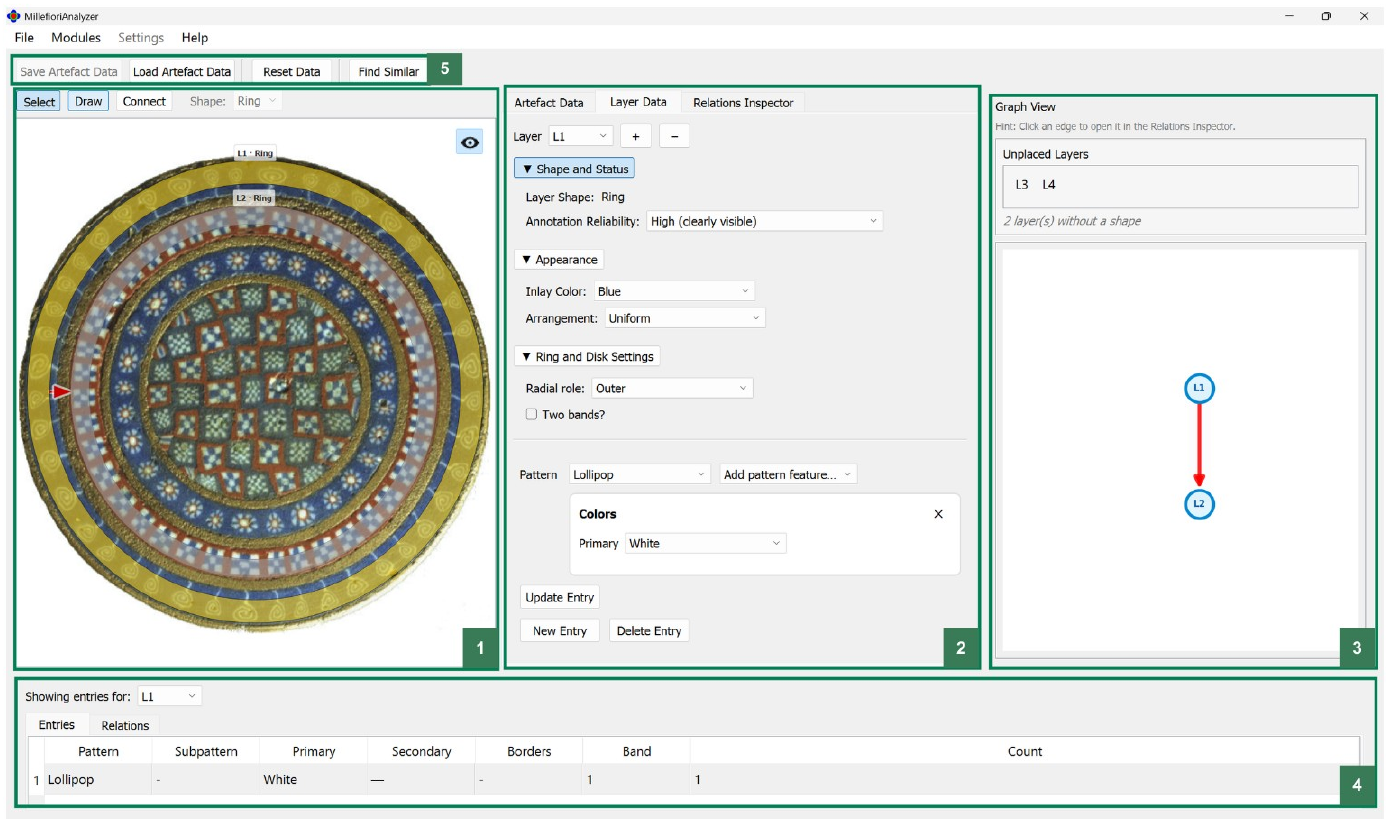1386x819 pixels.
Task: Click the MillefioriAnalyzer app icon in title bar
Action: tap(13, 16)
